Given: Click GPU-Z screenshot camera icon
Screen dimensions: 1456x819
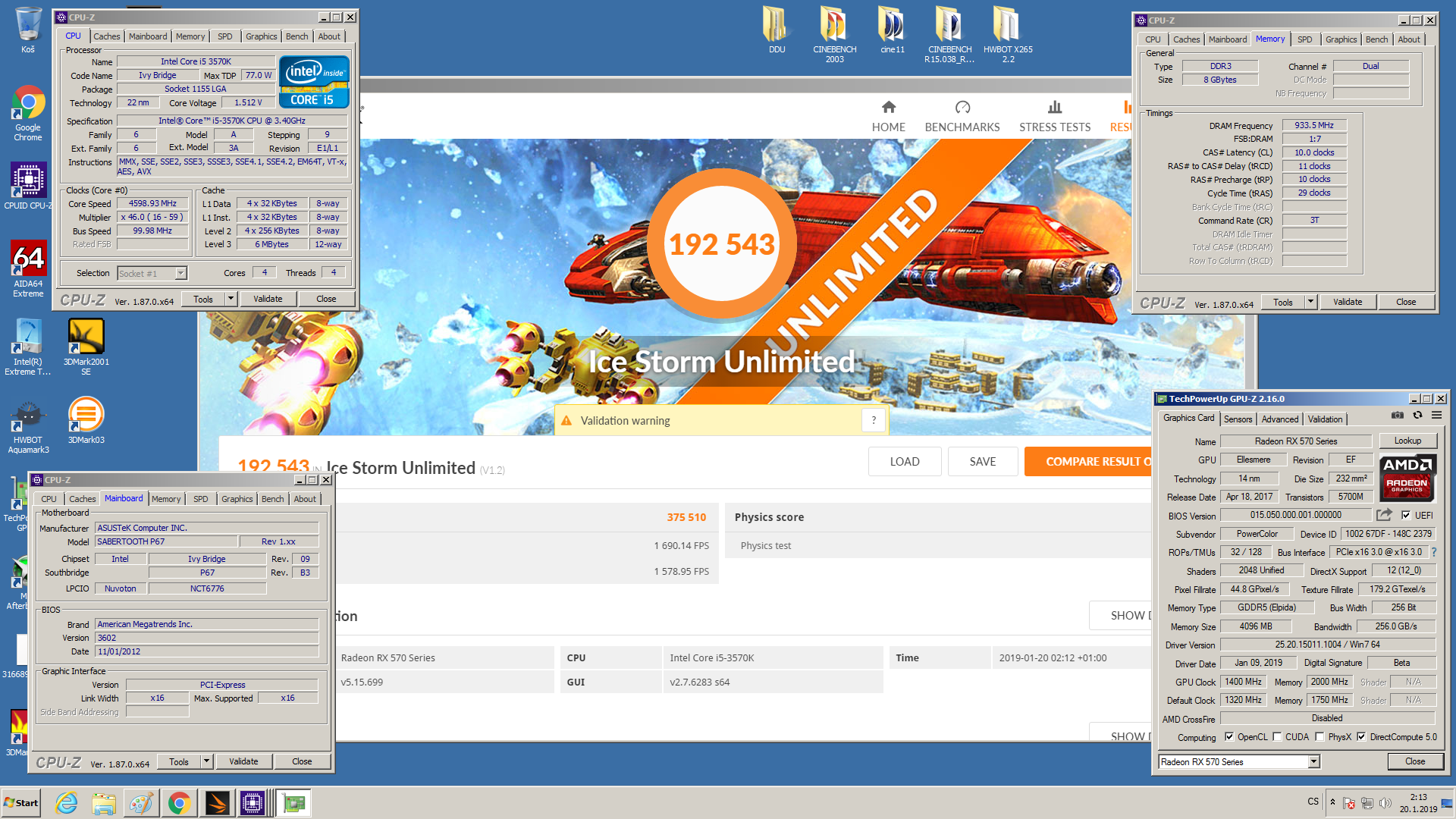Looking at the screenshot, I should (x=1397, y=416).
